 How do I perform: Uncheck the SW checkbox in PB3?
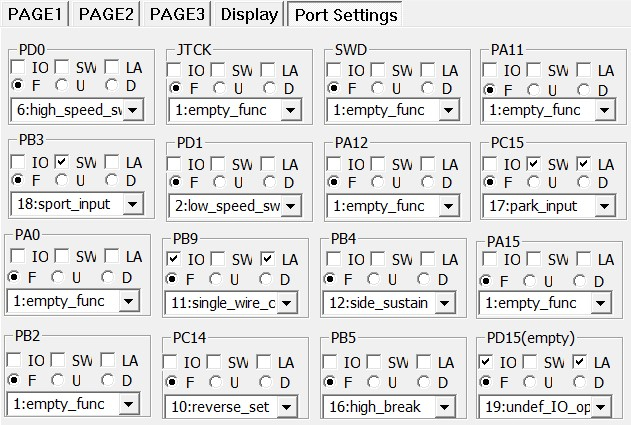[62, 162]
